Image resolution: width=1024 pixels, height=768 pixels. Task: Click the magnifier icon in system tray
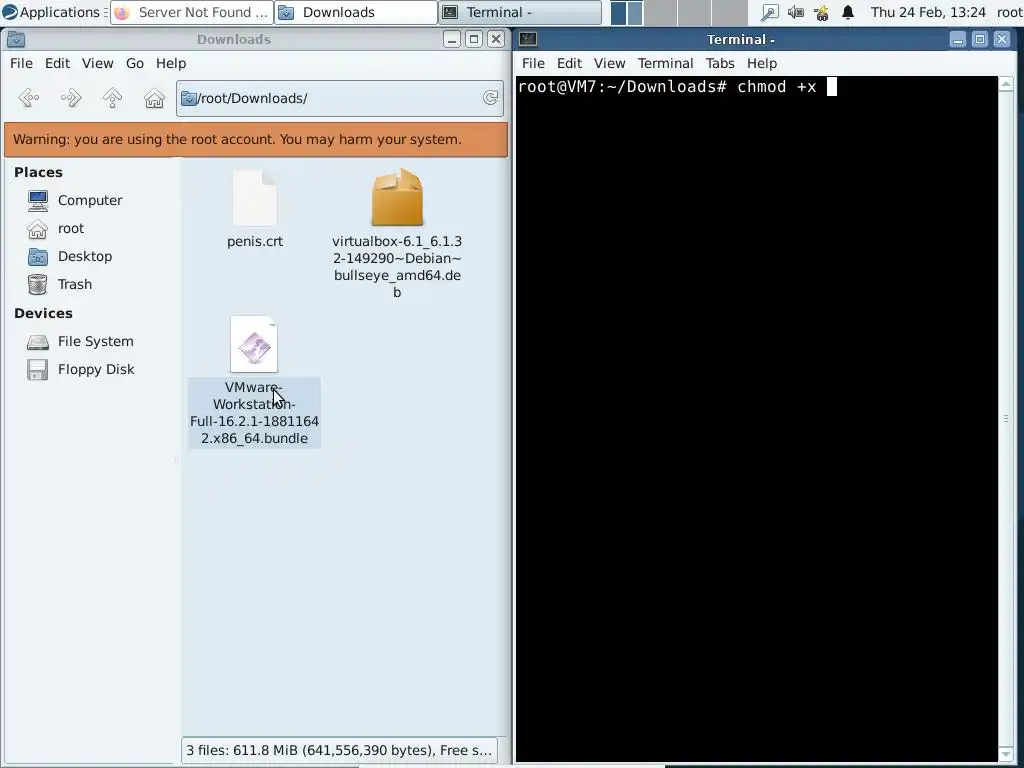[770, 12]
